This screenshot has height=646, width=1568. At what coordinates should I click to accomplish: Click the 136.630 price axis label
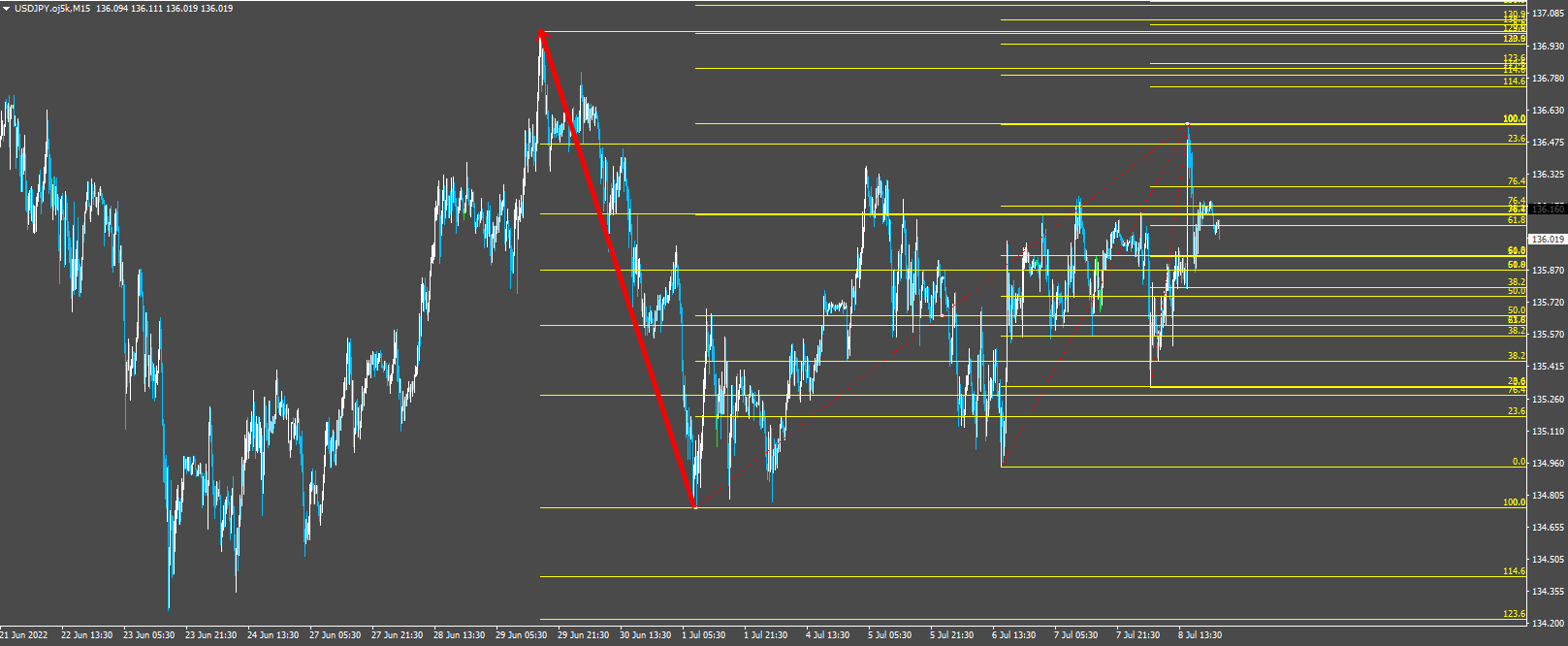(x=1548, y=111)
